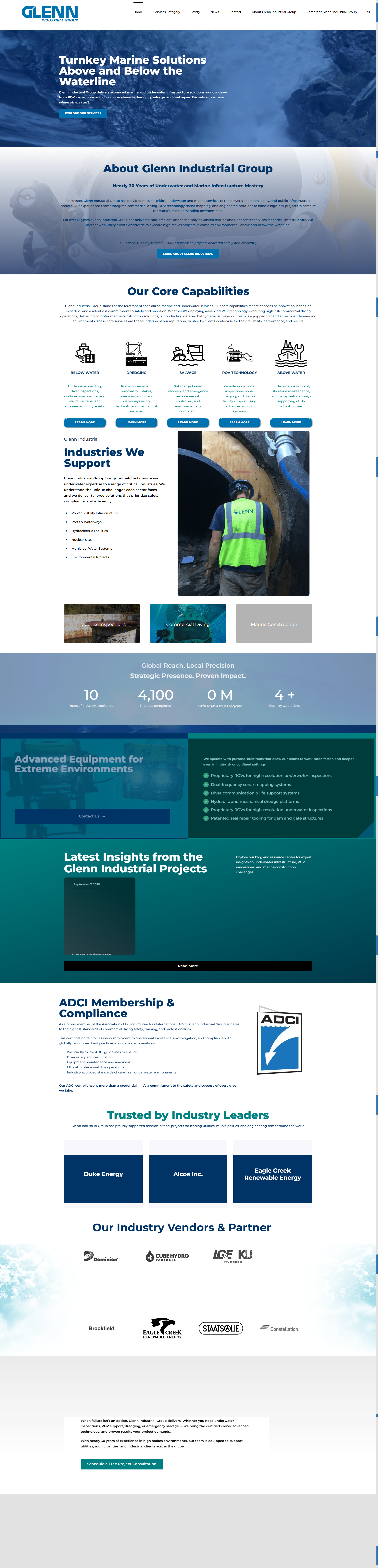Open the Marine Construction tile
This screenshot has height=1568, width=378.
coord(274,623)
